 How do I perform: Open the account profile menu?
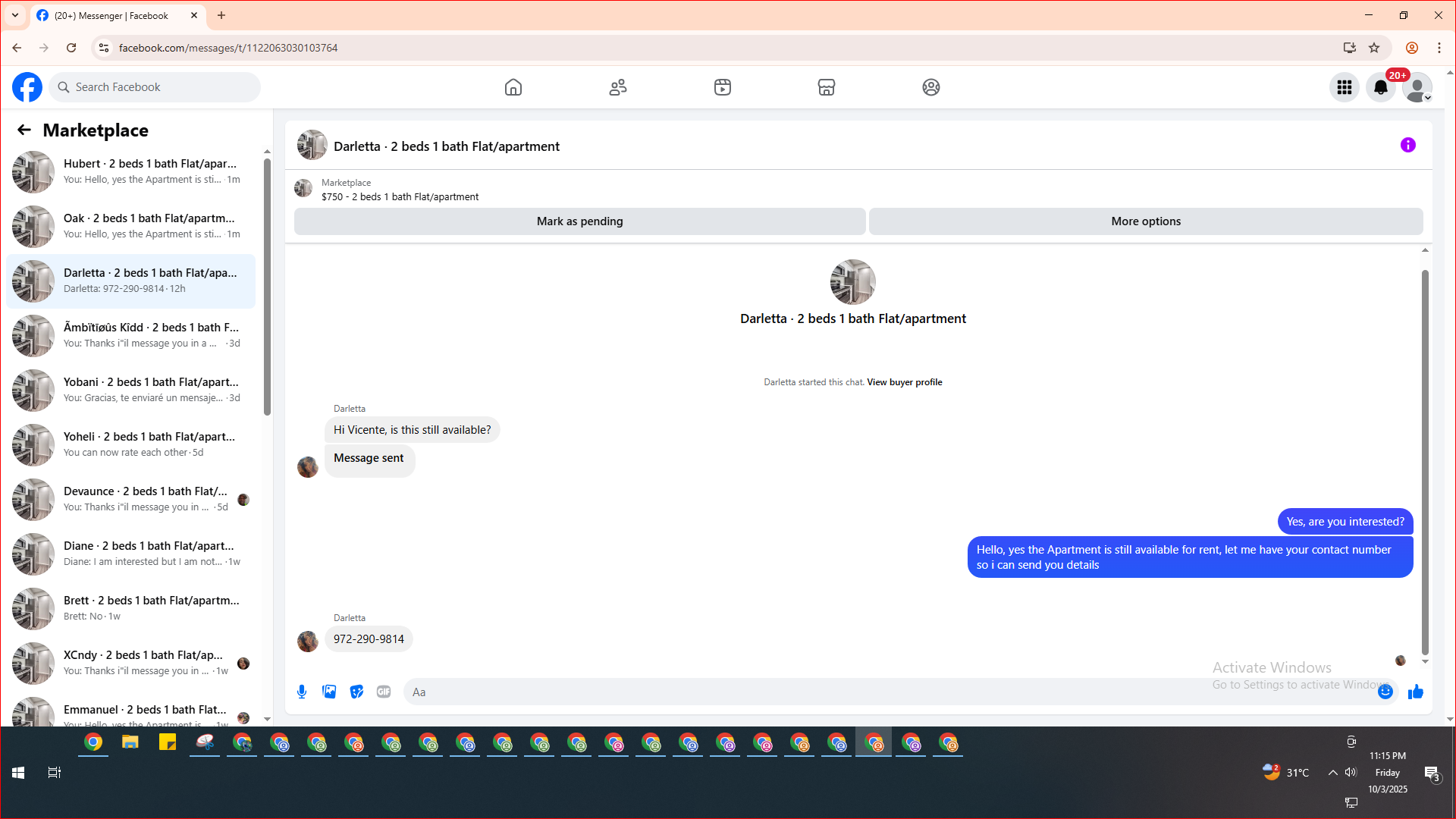pos(1417,87)
